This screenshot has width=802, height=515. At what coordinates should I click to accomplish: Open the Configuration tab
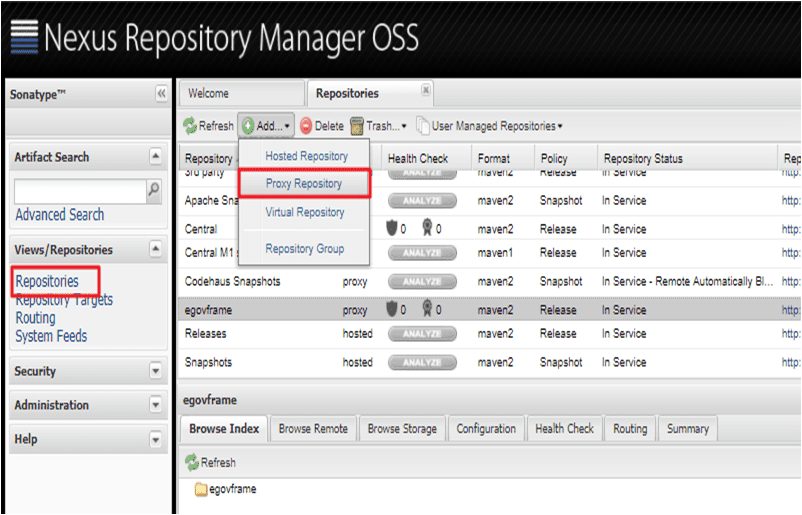coord(486,429)
